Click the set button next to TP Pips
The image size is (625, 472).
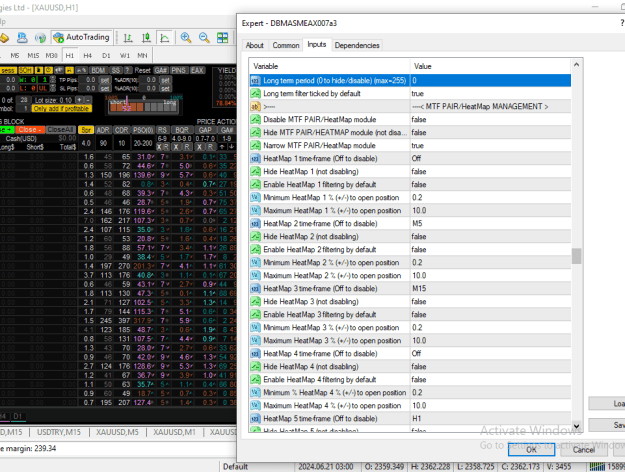(x=105, y=80)
